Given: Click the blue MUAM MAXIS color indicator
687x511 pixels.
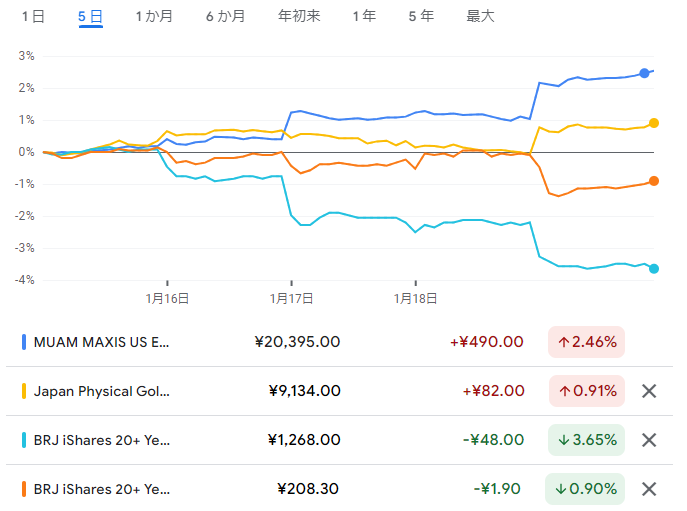Looking at the screenshot, I should click(x=24, y=342).
